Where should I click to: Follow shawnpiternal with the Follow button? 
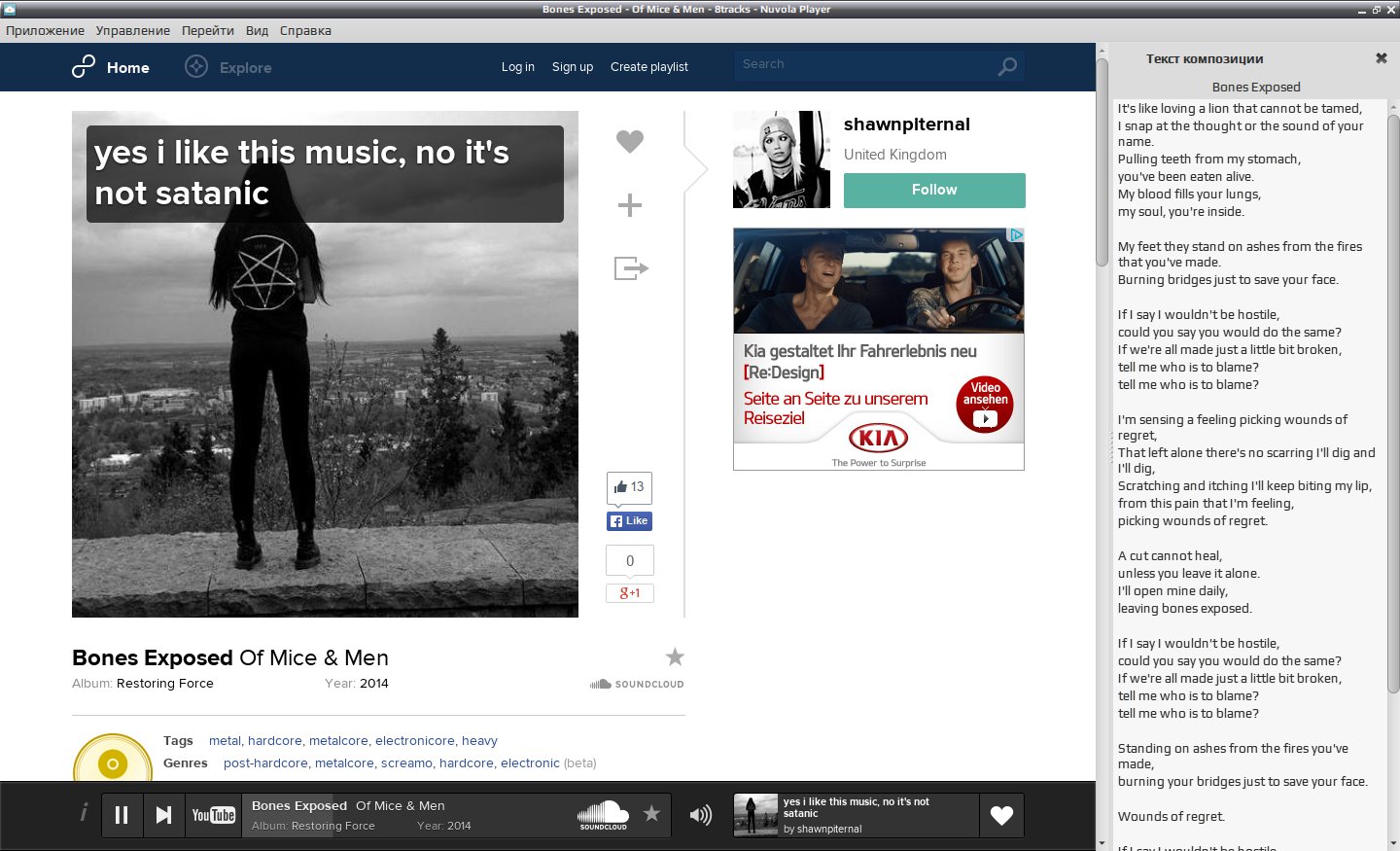[x=934, y=191]
